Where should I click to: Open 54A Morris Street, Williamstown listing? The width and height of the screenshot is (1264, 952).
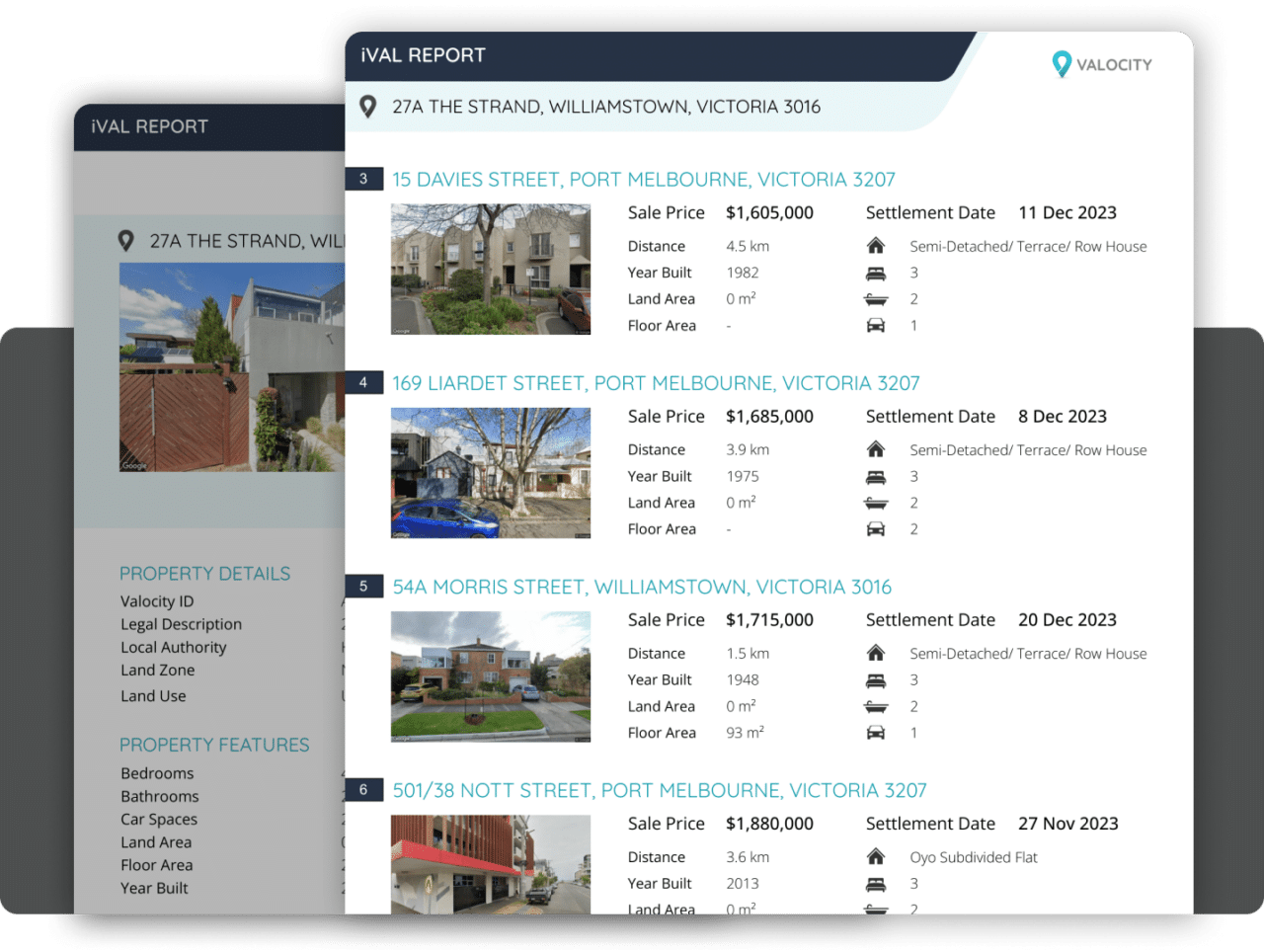[642, 588]
